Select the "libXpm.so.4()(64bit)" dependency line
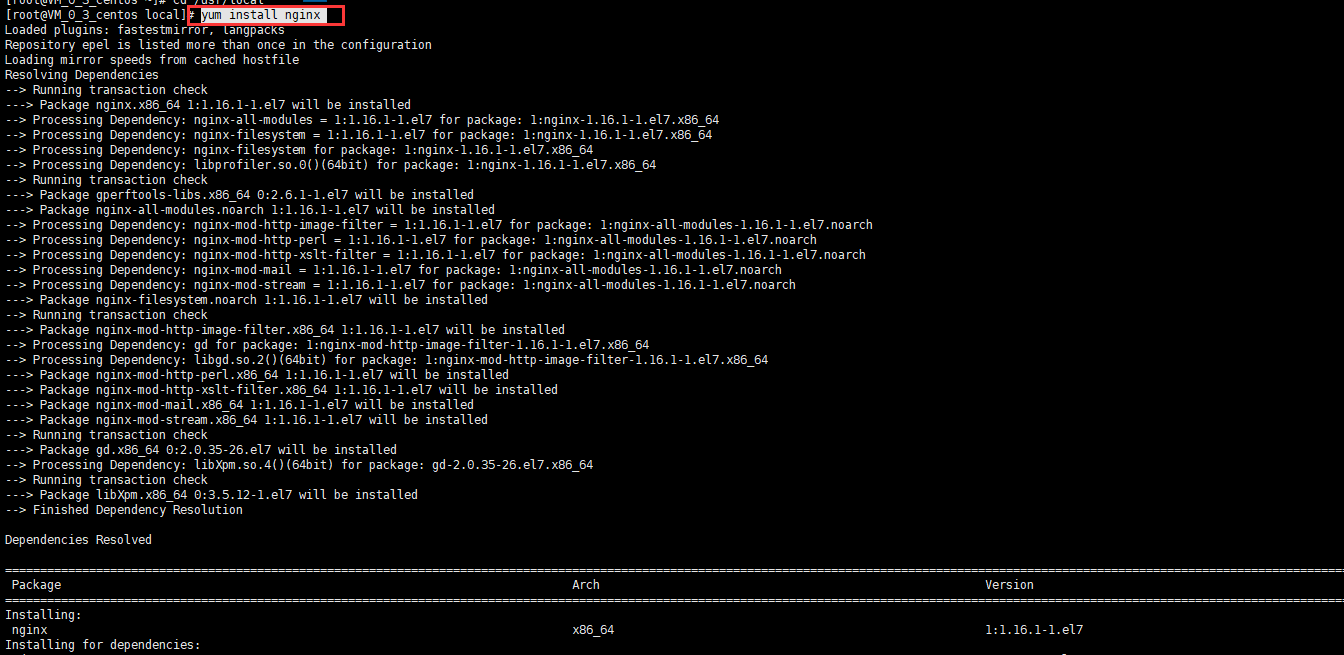 pos(299,465)
